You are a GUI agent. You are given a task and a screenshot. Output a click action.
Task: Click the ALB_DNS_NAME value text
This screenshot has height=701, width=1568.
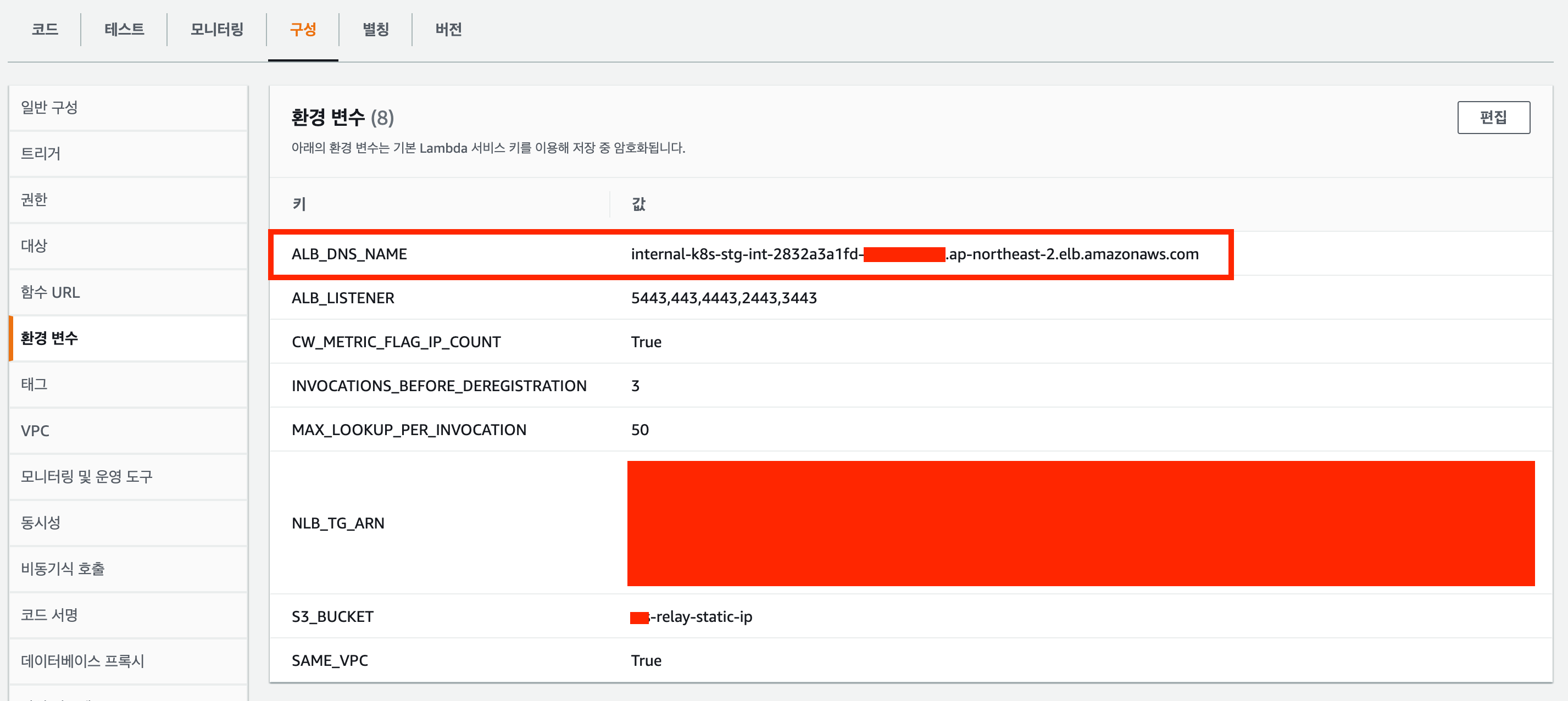(914, 254)
